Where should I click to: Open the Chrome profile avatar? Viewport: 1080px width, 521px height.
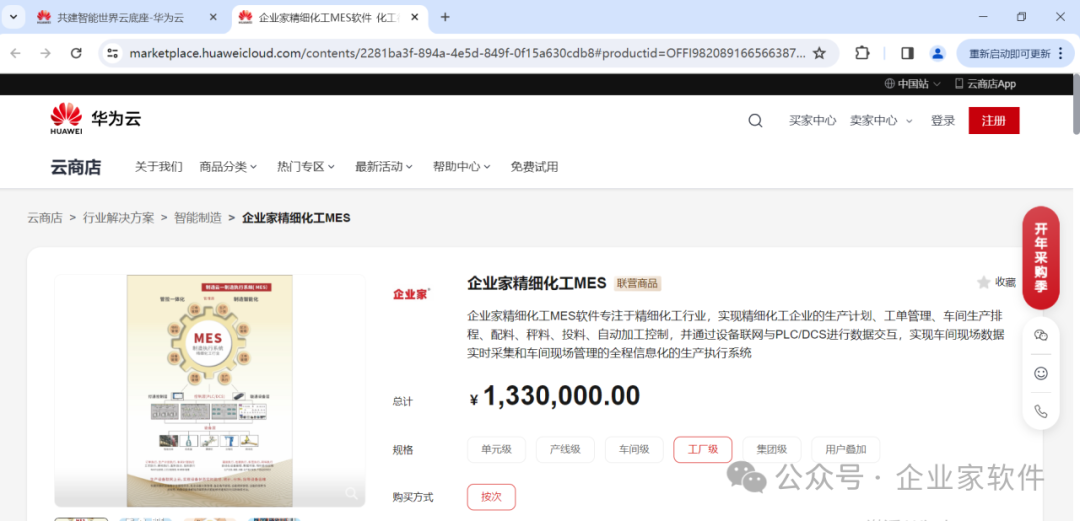point(937,53)
